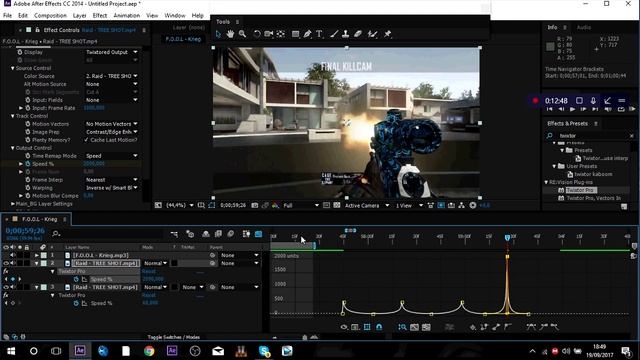The width and height of the screenshot is (640, 360).
Task: Open the File menu
Action: pos(7,16)
